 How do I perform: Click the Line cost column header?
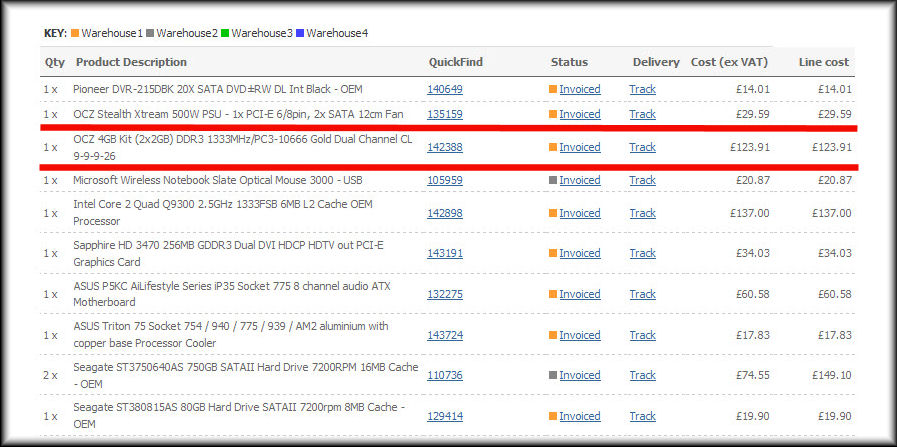pos(824,62)
